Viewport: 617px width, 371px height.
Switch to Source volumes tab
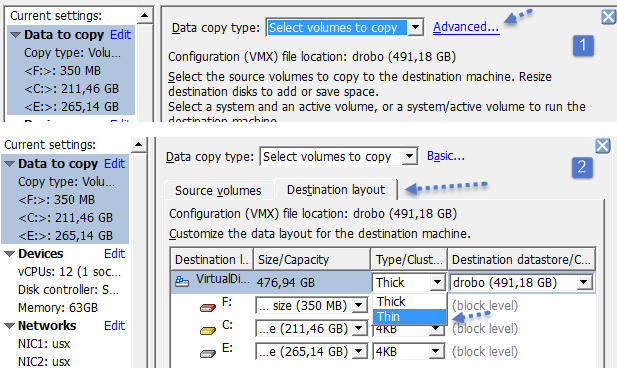click(x=218, y=190)
